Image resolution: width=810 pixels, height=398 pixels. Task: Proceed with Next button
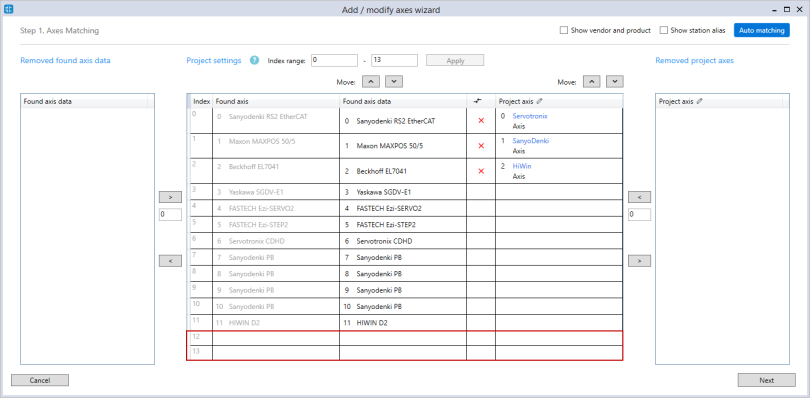[x=767, y=380]
